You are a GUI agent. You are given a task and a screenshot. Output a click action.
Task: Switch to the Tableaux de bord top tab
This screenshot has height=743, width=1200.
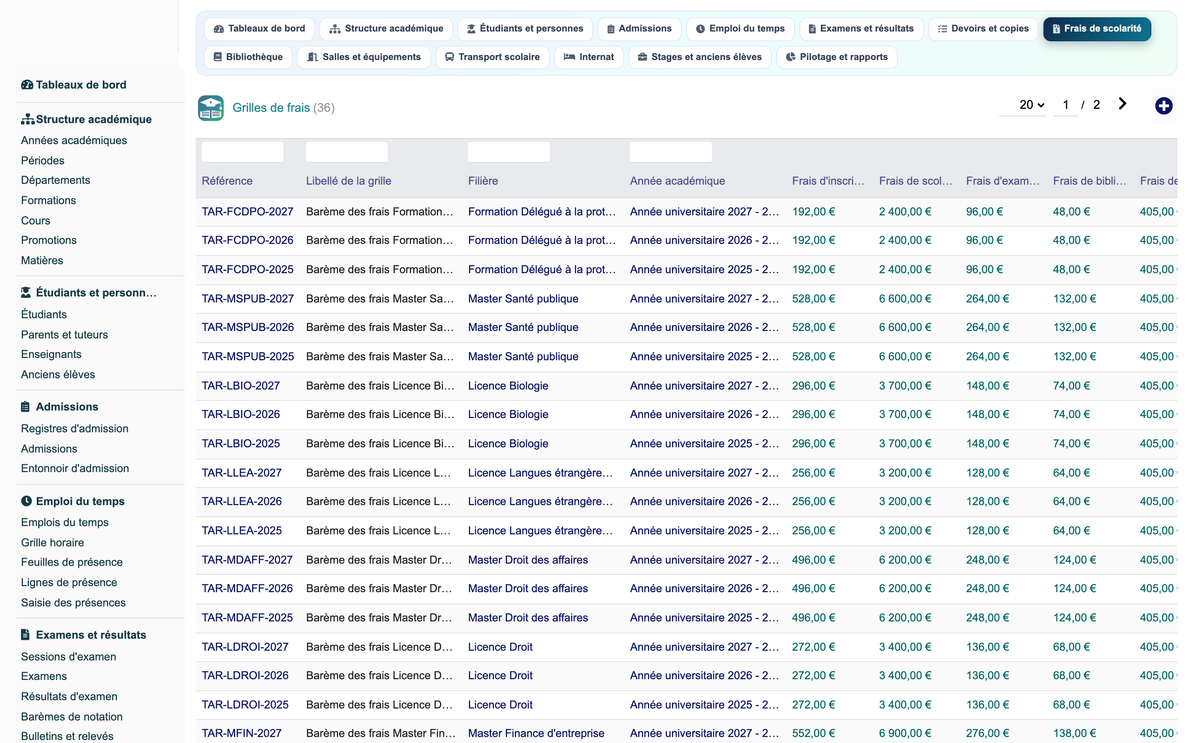pyautogui.click(x=260, y=28)
